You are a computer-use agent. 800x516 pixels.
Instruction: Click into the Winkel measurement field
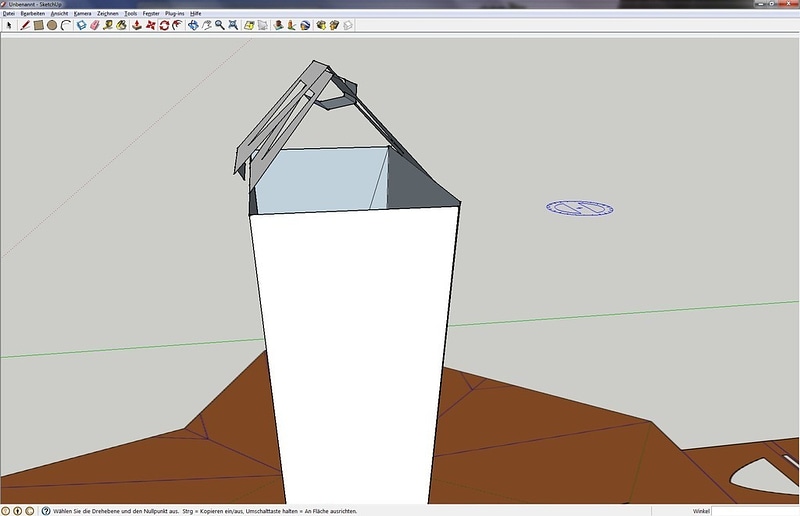755,511
